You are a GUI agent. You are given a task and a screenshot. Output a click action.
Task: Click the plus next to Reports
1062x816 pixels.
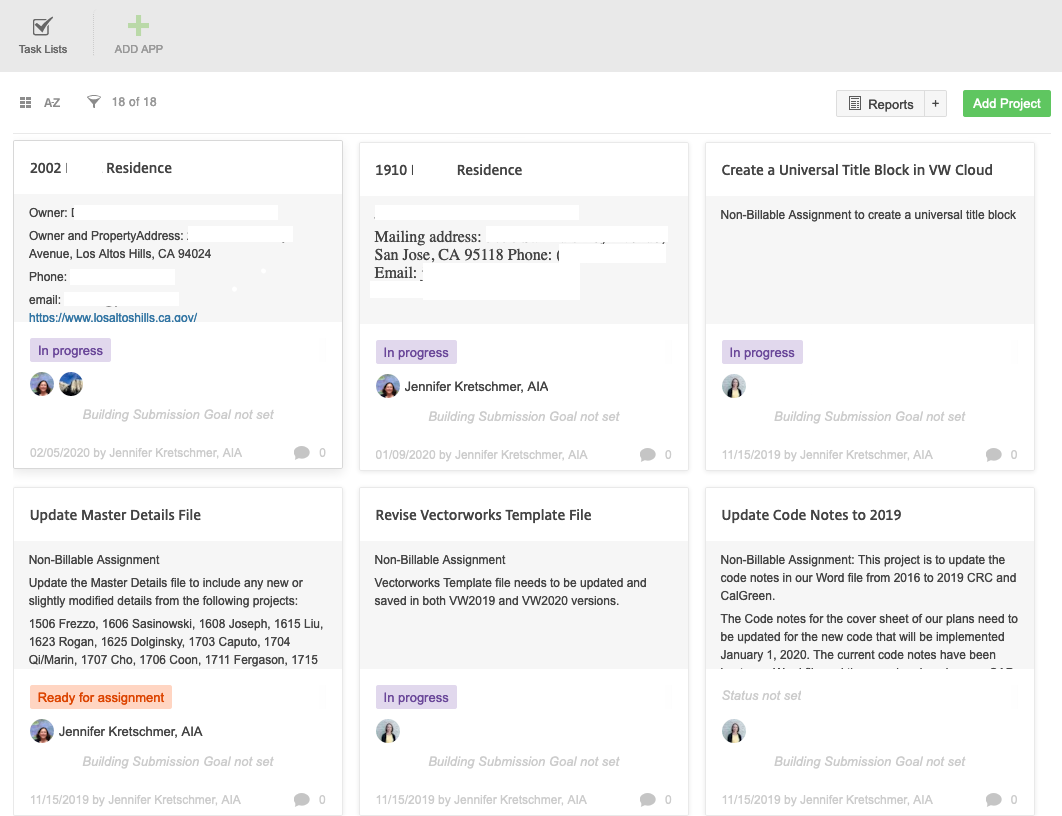click(x=935, y=102)
